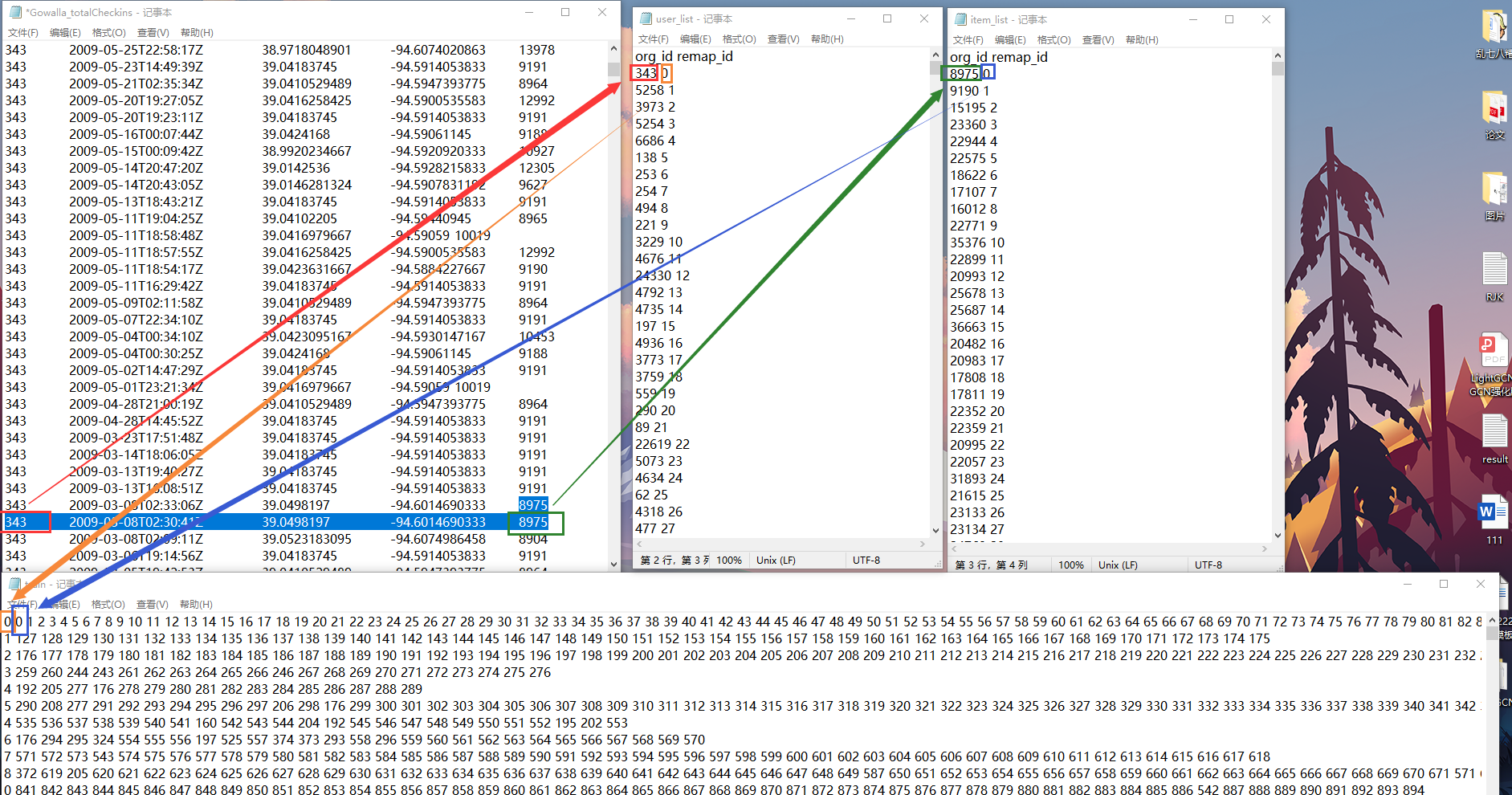Image resolution: width=1512 pixels, height=795 pixels.
Task: Maximize the user_list Notepad window
Action: (x=887, y=18)
